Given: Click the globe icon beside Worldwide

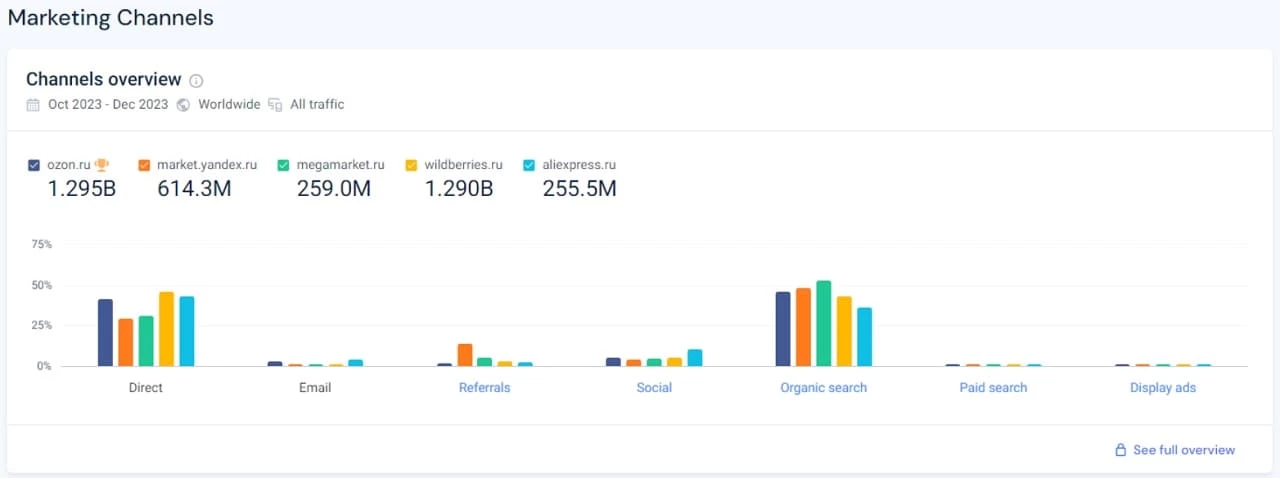Looking at the screenshot, I should point(183,105).
